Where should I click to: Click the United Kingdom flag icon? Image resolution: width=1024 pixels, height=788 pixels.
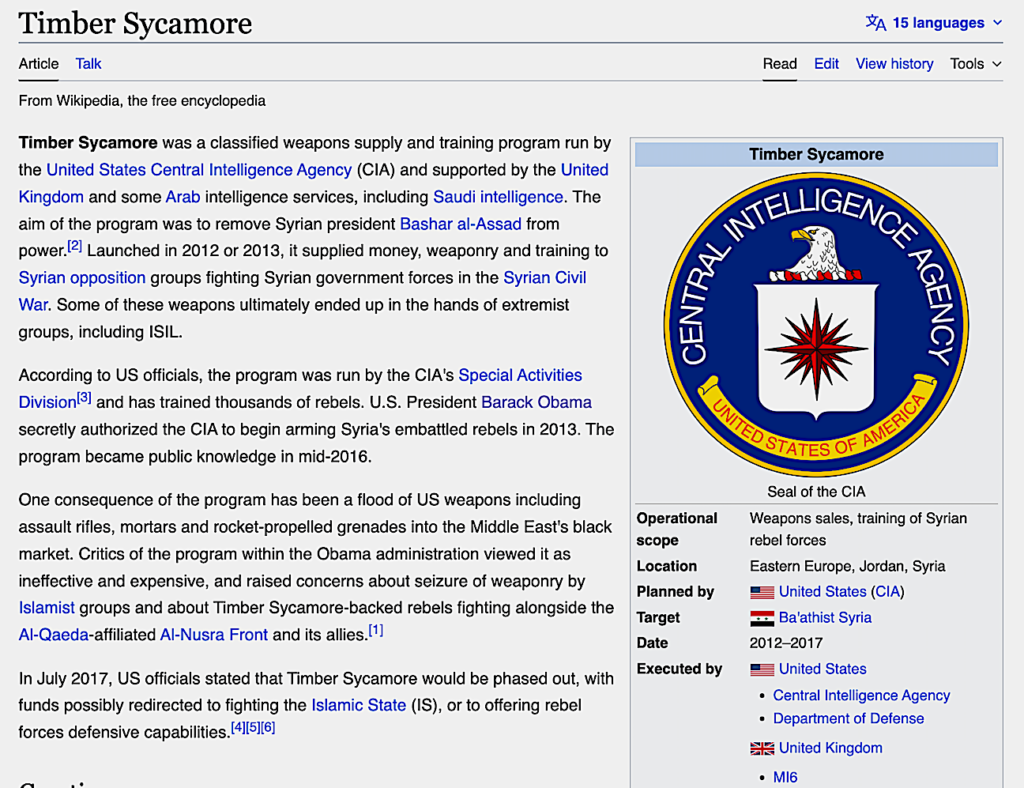pos(762,748)
